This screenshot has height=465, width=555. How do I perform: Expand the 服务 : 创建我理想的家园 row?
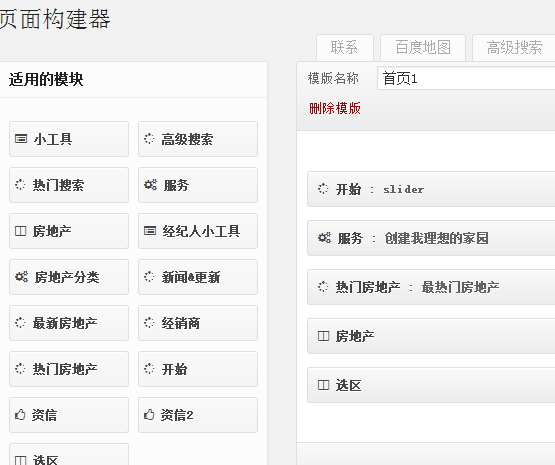click(431, 238)
